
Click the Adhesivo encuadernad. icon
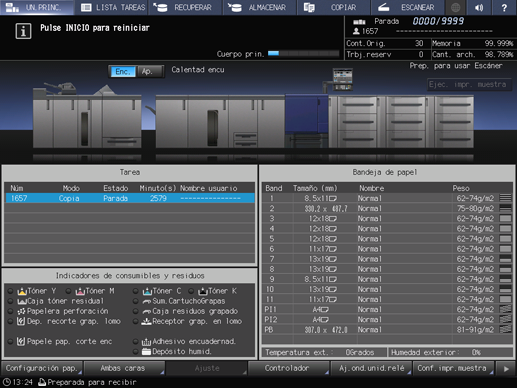pos(146,342)
